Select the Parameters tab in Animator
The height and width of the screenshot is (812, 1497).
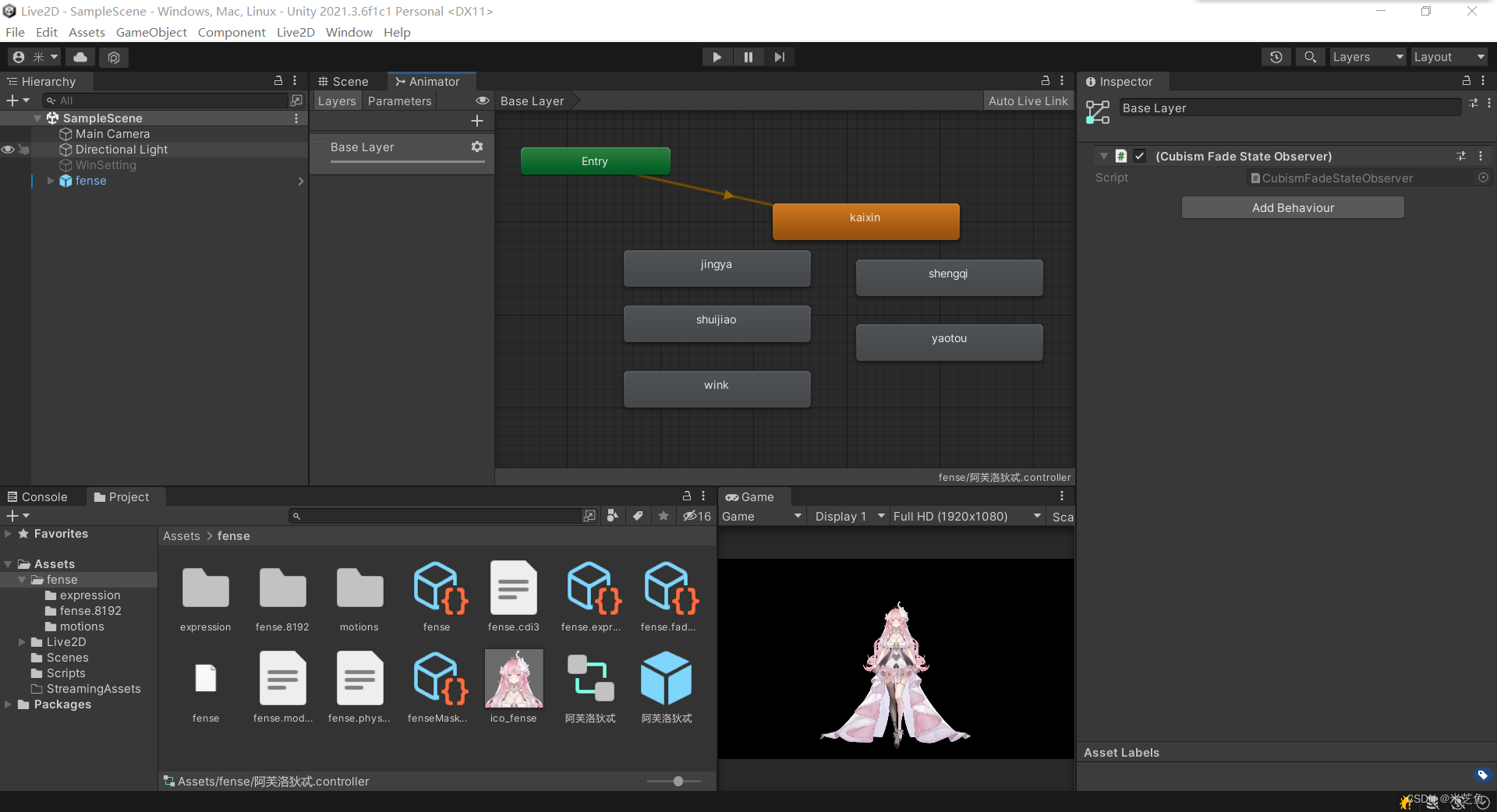point(399,101)
